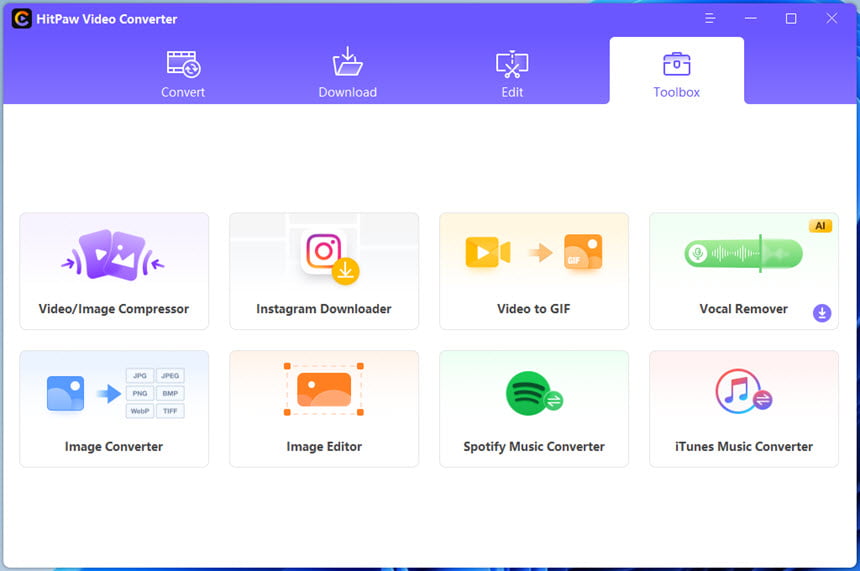Open Spotify Music Converter
This screenshot has height=571, width=860.
click(534, 409)
